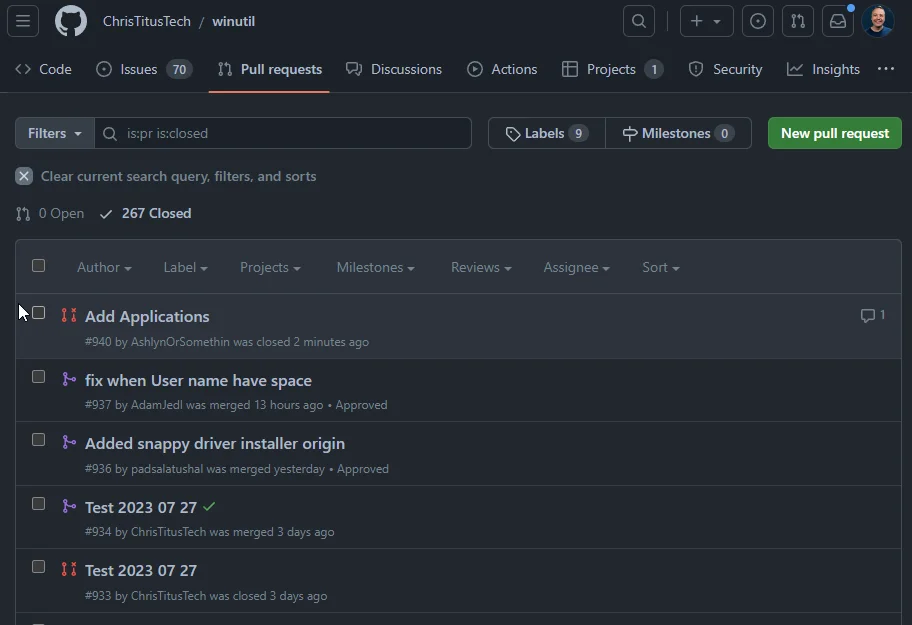Open the Milestones 0 button

pos(678,133)
